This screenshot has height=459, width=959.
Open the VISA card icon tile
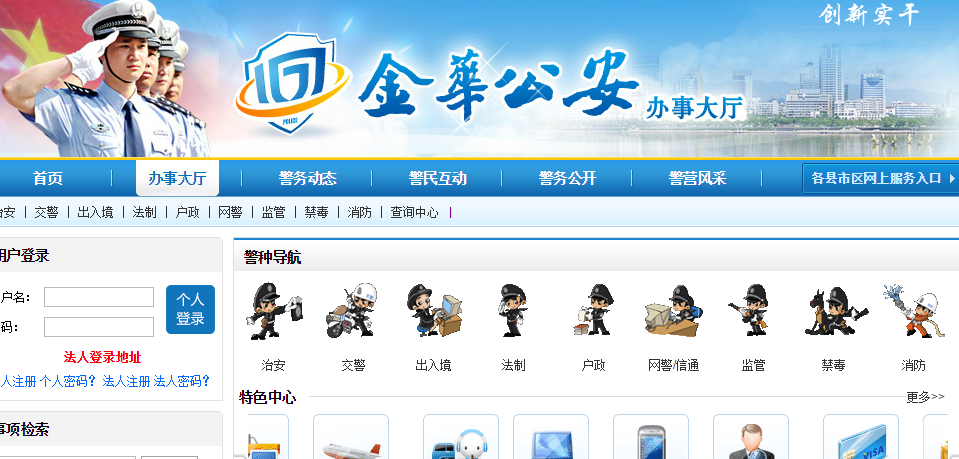(x=861, y=437)
